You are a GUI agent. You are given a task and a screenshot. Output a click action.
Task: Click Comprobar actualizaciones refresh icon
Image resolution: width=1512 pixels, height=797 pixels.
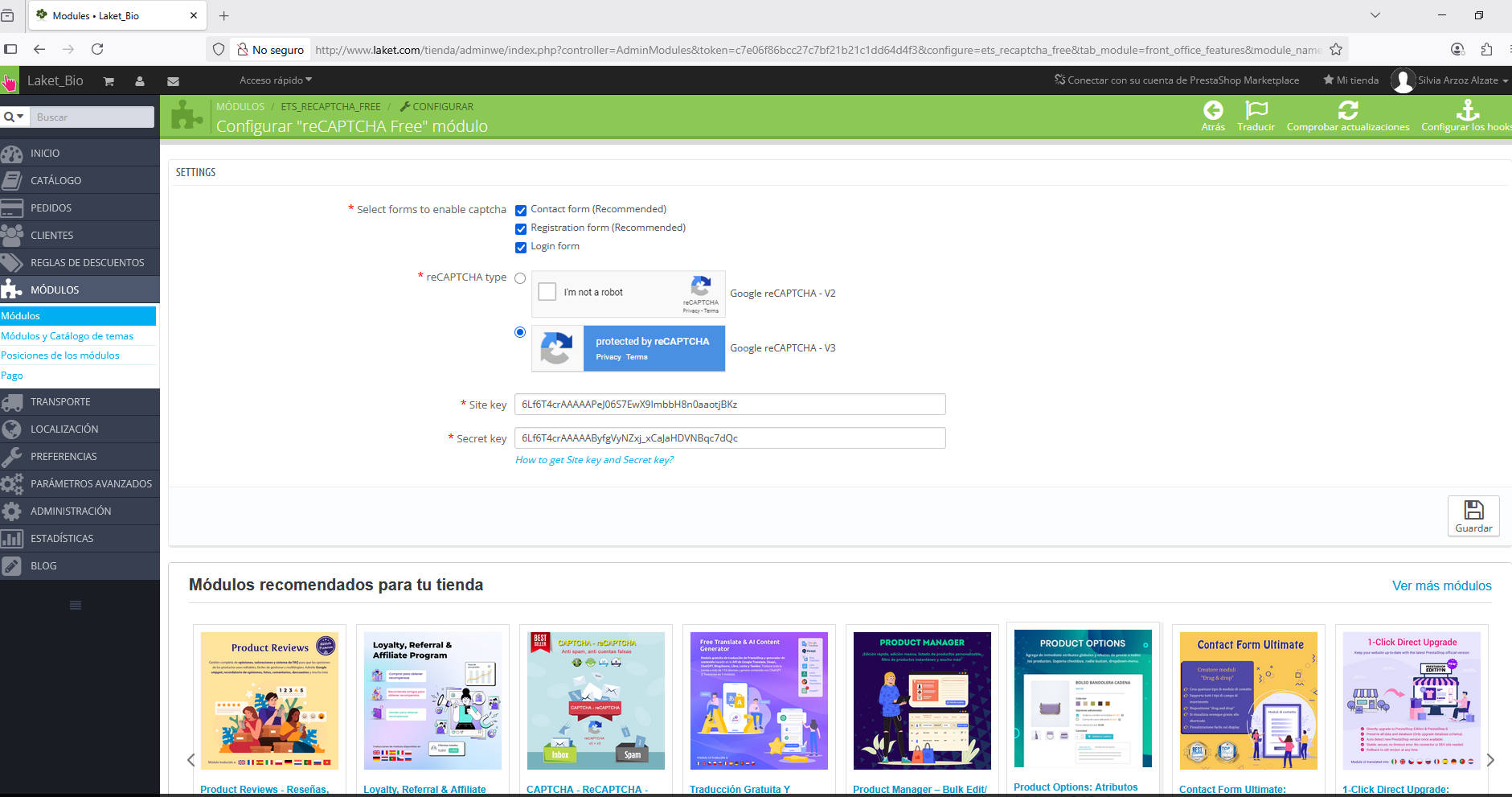pos(1348,110)
